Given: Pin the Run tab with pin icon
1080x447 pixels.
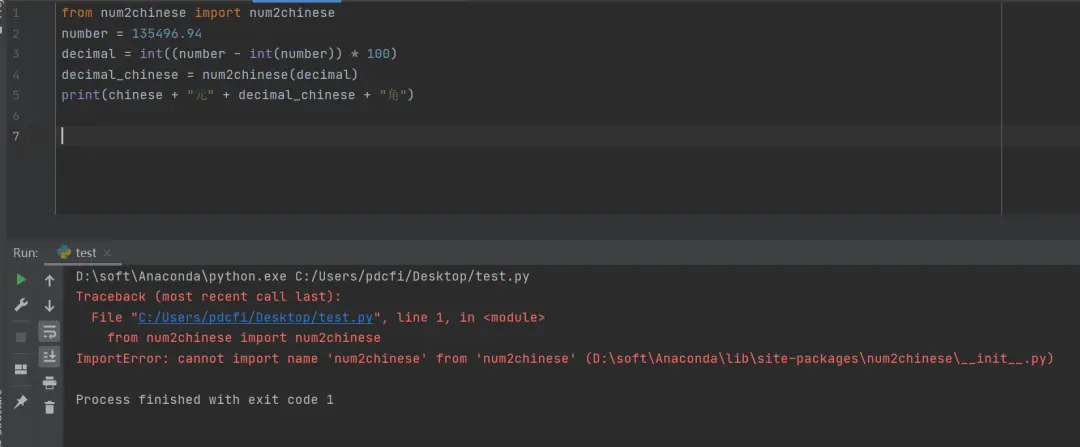Looking at the screenshot, I should [x=21, y=401].
